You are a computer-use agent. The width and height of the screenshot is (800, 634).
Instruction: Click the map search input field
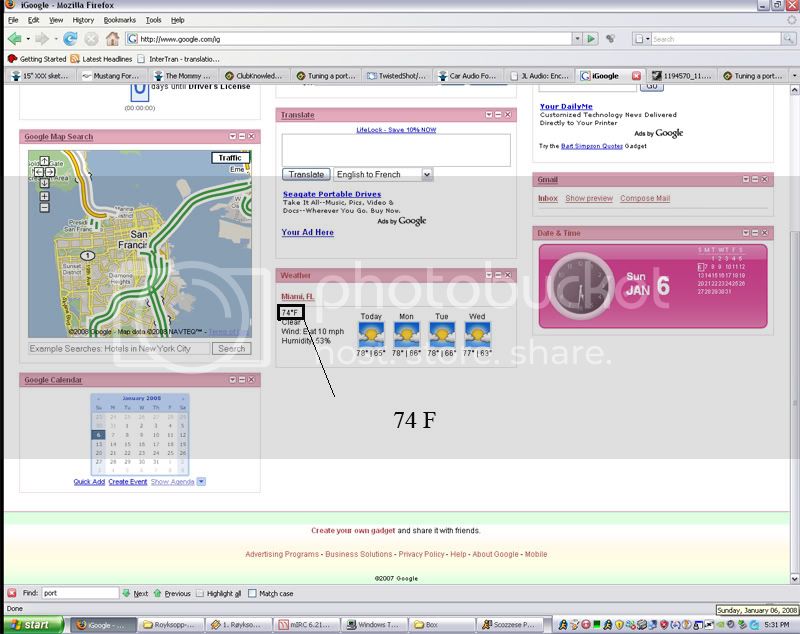click(x=119, y=348)
